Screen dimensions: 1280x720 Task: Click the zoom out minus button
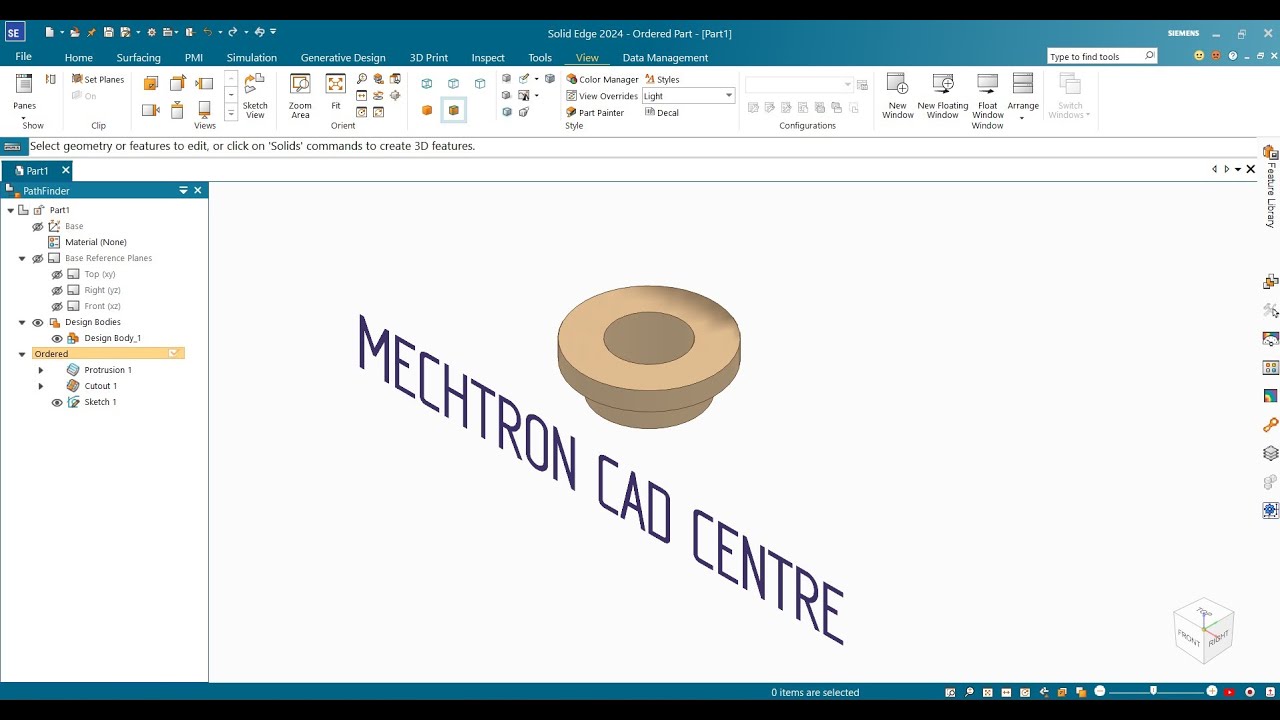coord(1100,691)
